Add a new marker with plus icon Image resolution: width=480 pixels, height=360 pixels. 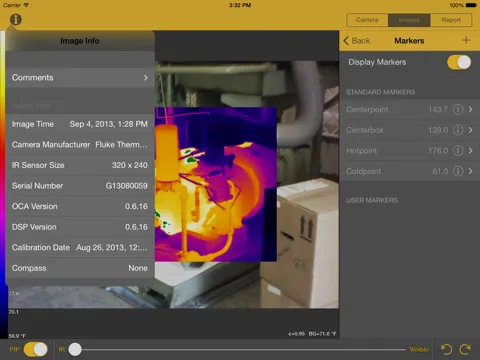click(466, 40)
